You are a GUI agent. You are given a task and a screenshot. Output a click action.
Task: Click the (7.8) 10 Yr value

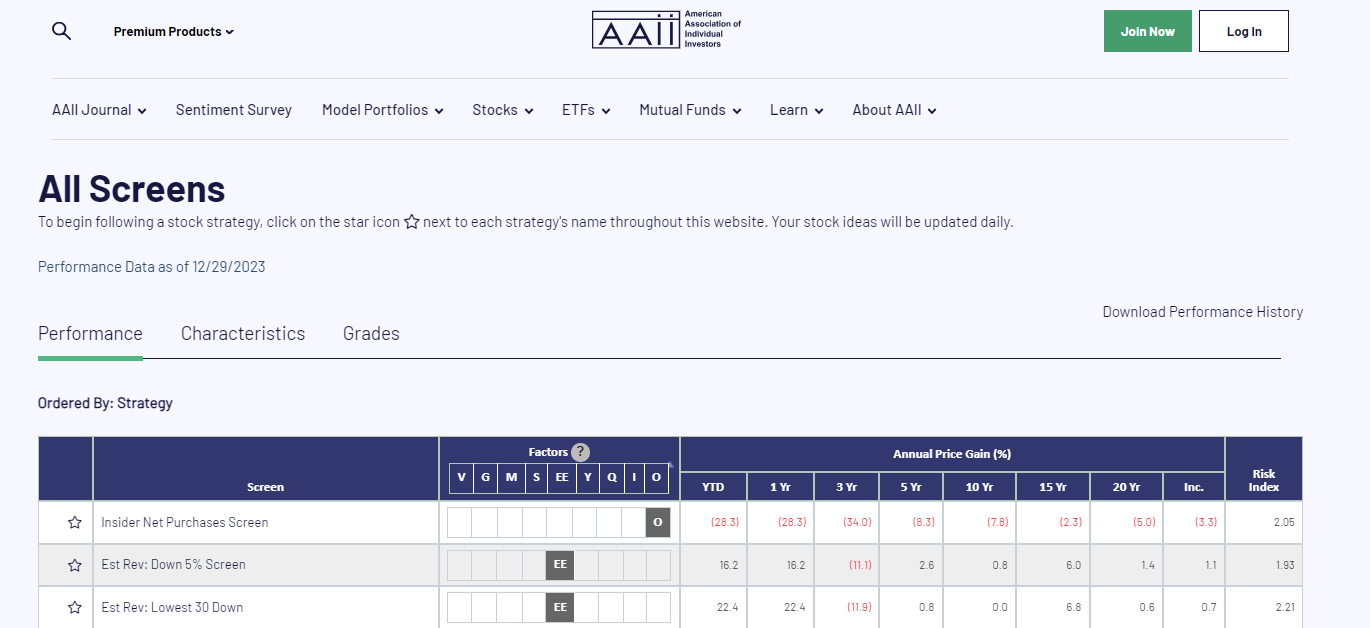pos(998,522)
